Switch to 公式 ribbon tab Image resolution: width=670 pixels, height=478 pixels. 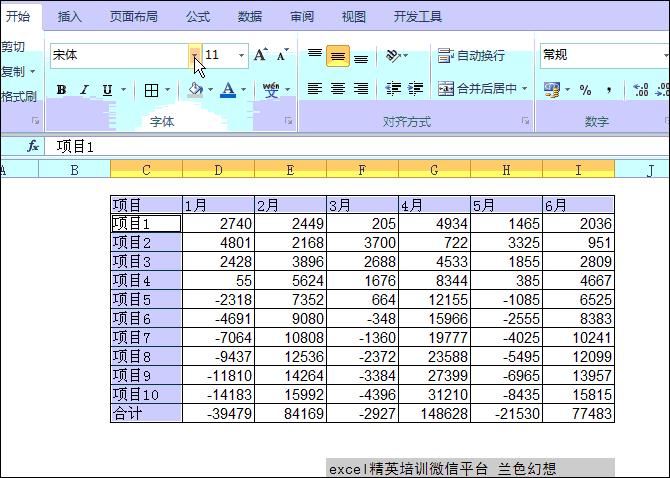coord(198,17)
